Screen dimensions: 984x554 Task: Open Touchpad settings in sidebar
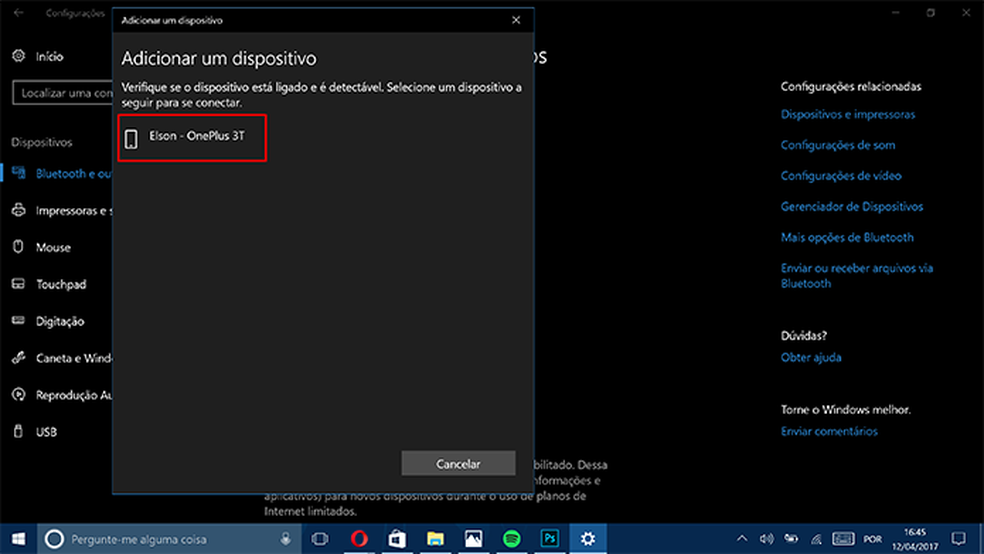pyautogui.click(x=61, y=284)
